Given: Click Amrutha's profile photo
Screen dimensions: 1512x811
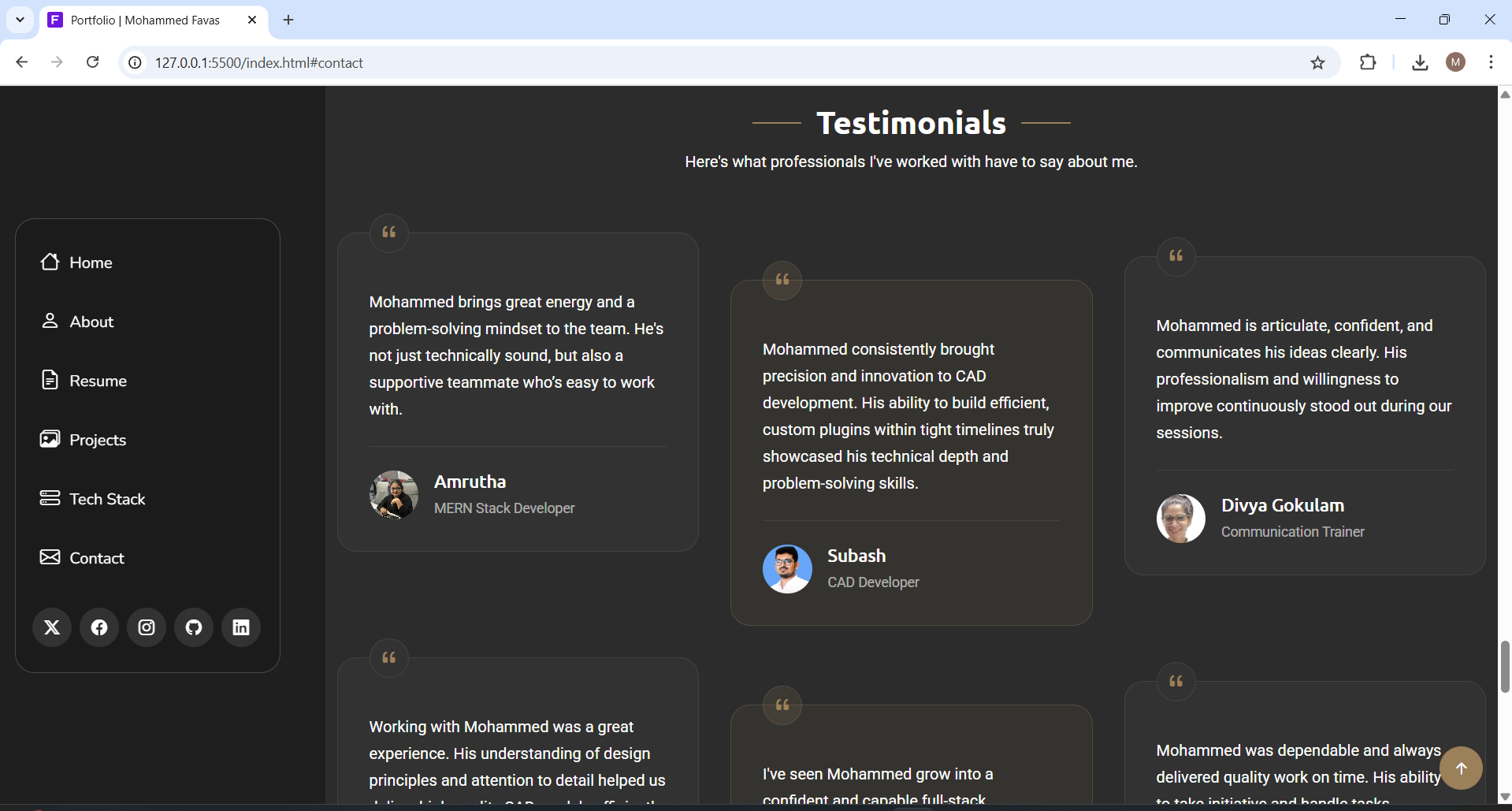Looking at the screenshot, I should click(394, 495).
